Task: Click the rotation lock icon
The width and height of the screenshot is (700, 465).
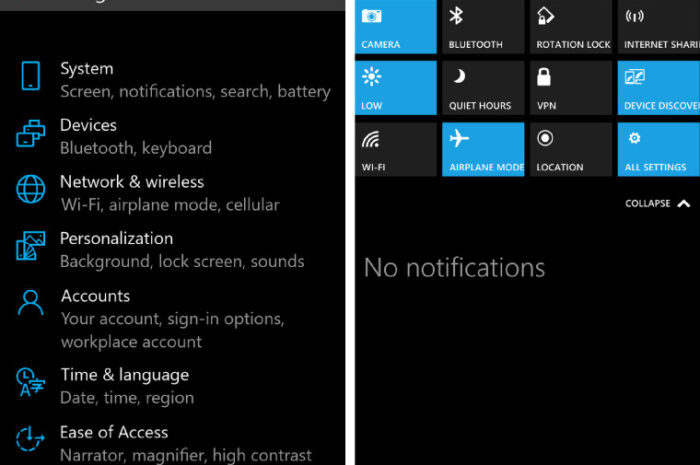Action: [545, 16]
